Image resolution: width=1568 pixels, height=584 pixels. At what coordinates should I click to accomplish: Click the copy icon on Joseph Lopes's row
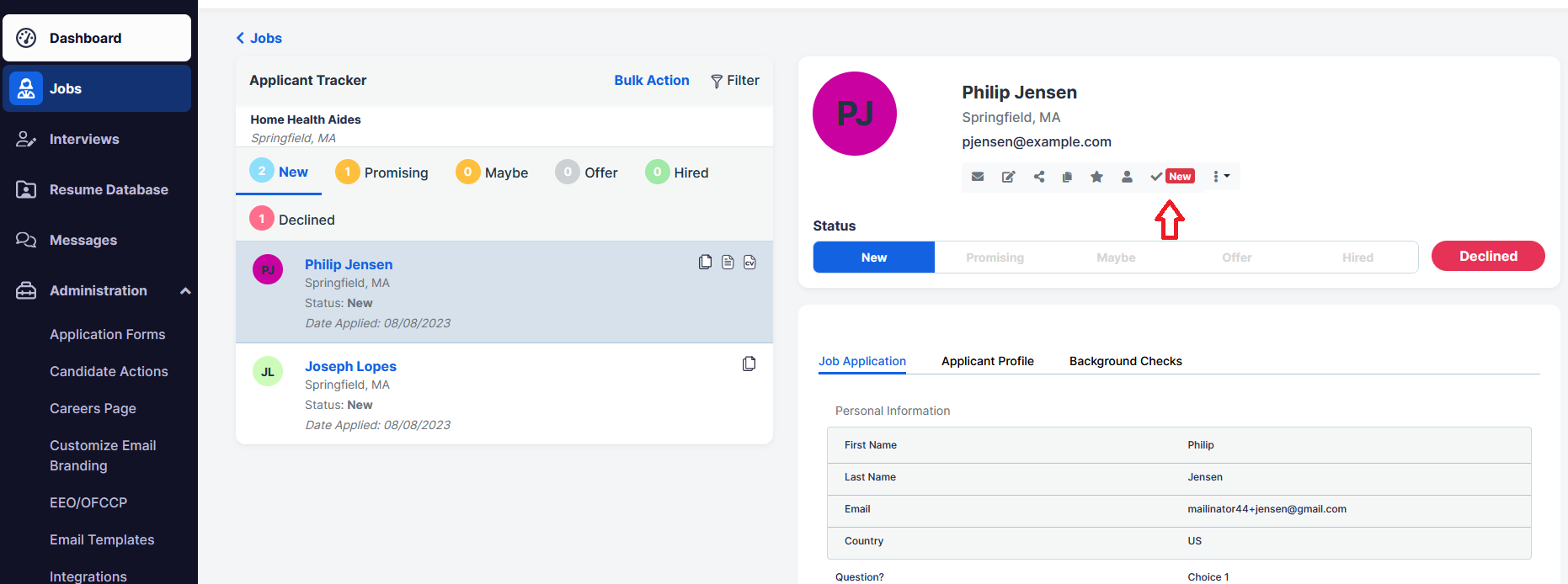click(749, 364)
